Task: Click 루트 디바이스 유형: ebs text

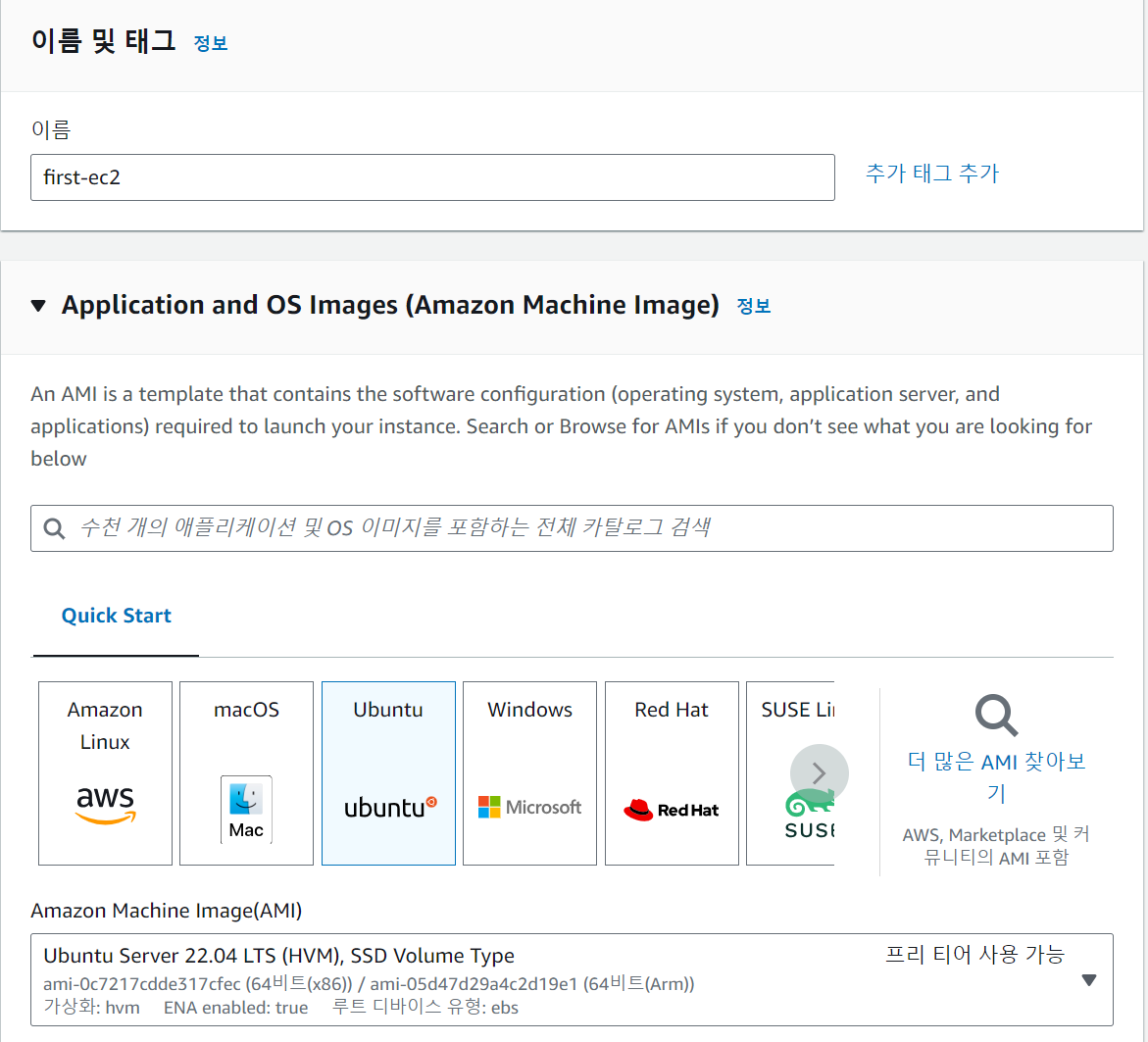Action: 425,1008
